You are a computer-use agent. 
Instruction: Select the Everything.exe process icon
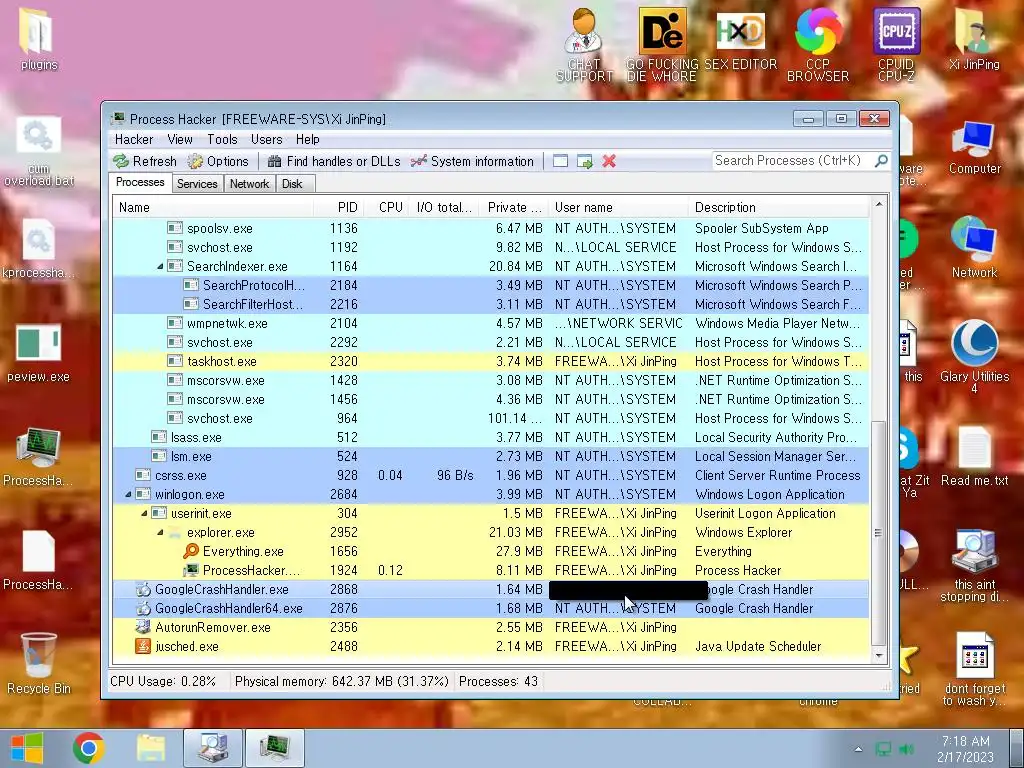coord(191,551)
